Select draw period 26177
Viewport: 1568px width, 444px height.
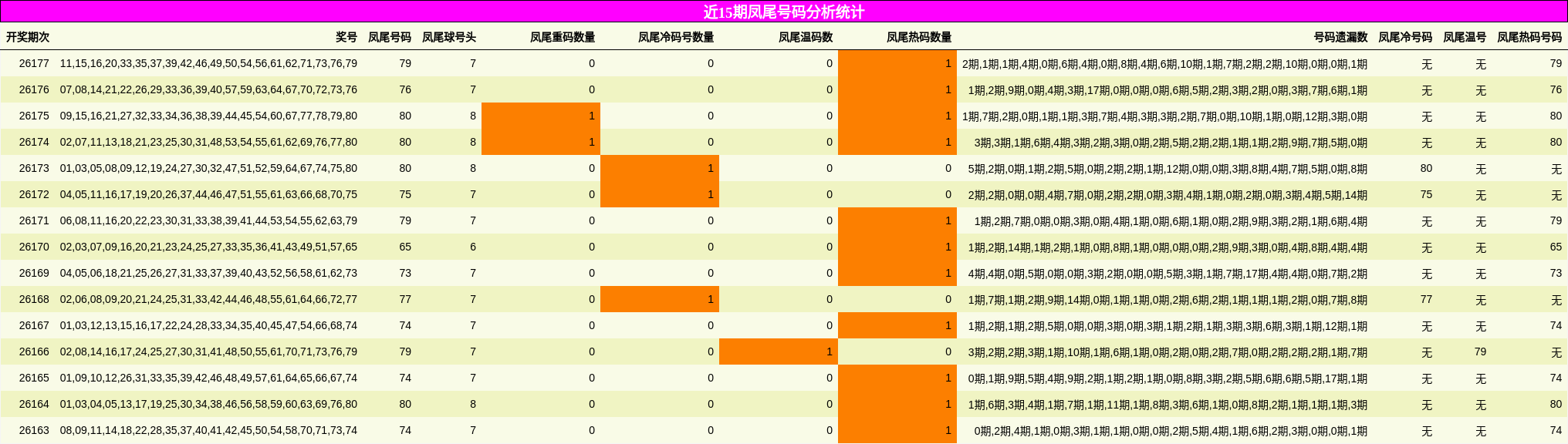(x=34, y=63)
